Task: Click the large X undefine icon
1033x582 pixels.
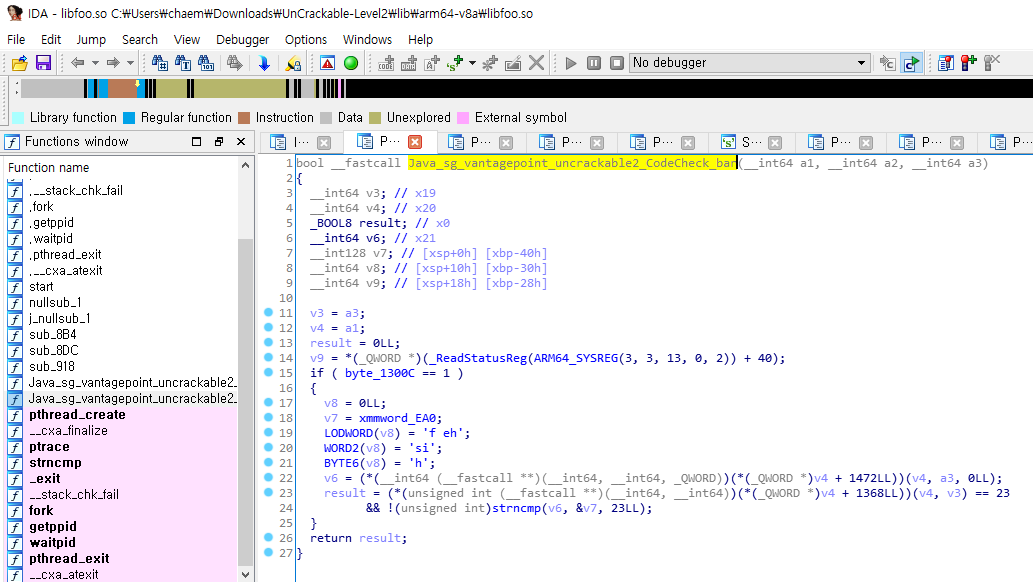Action: [536, 63]
